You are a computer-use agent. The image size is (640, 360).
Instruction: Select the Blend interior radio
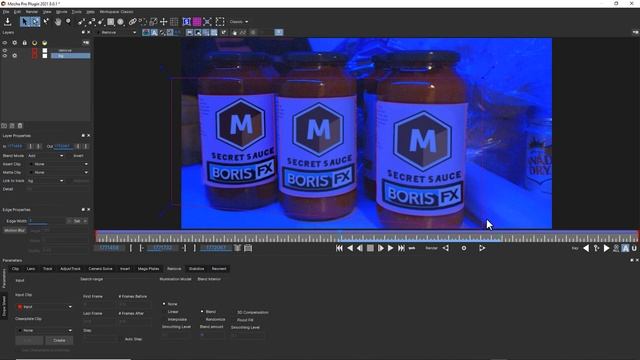coord(202,311)
